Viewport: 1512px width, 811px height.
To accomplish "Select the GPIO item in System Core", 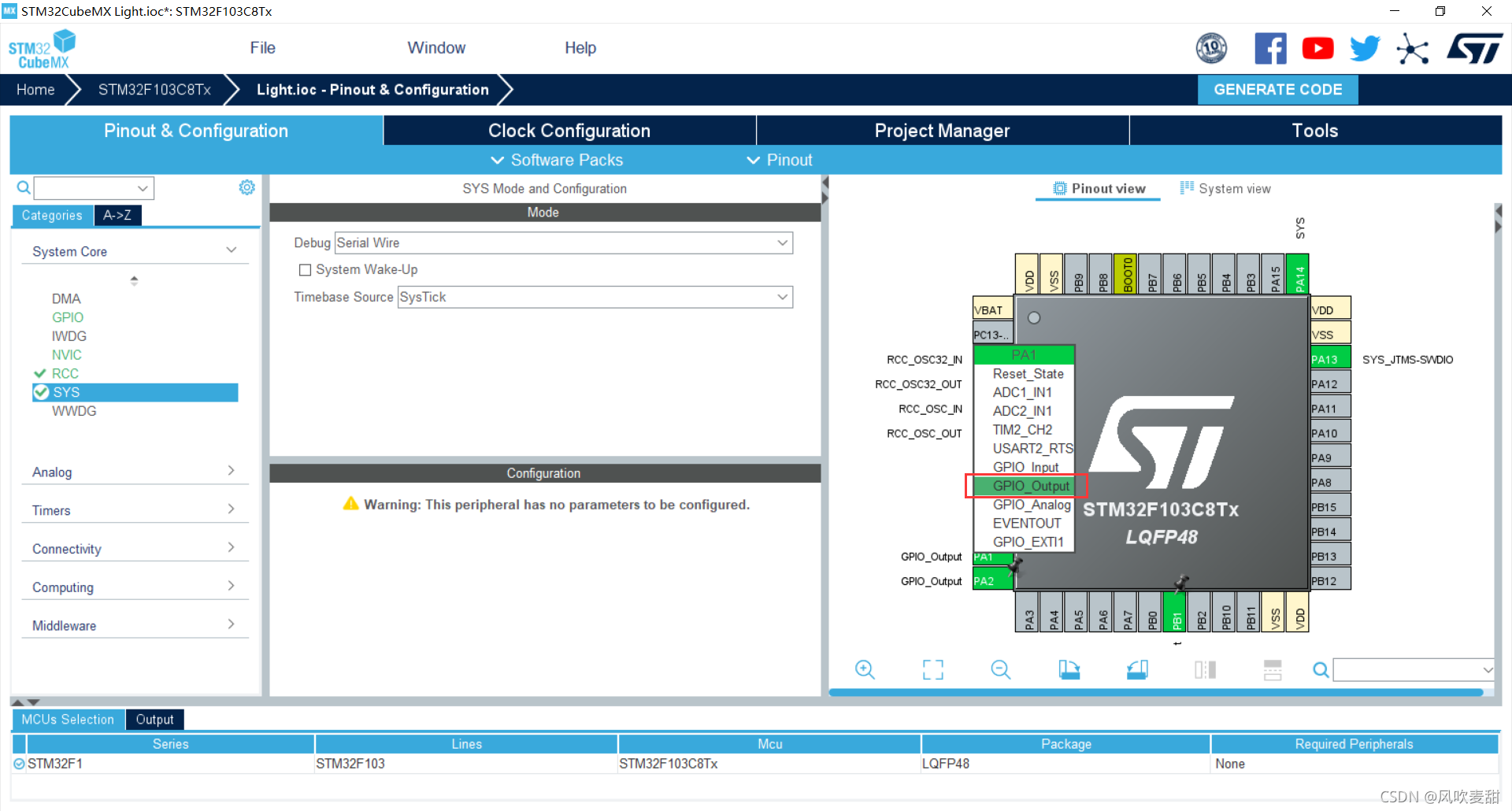I will point(68,317).
